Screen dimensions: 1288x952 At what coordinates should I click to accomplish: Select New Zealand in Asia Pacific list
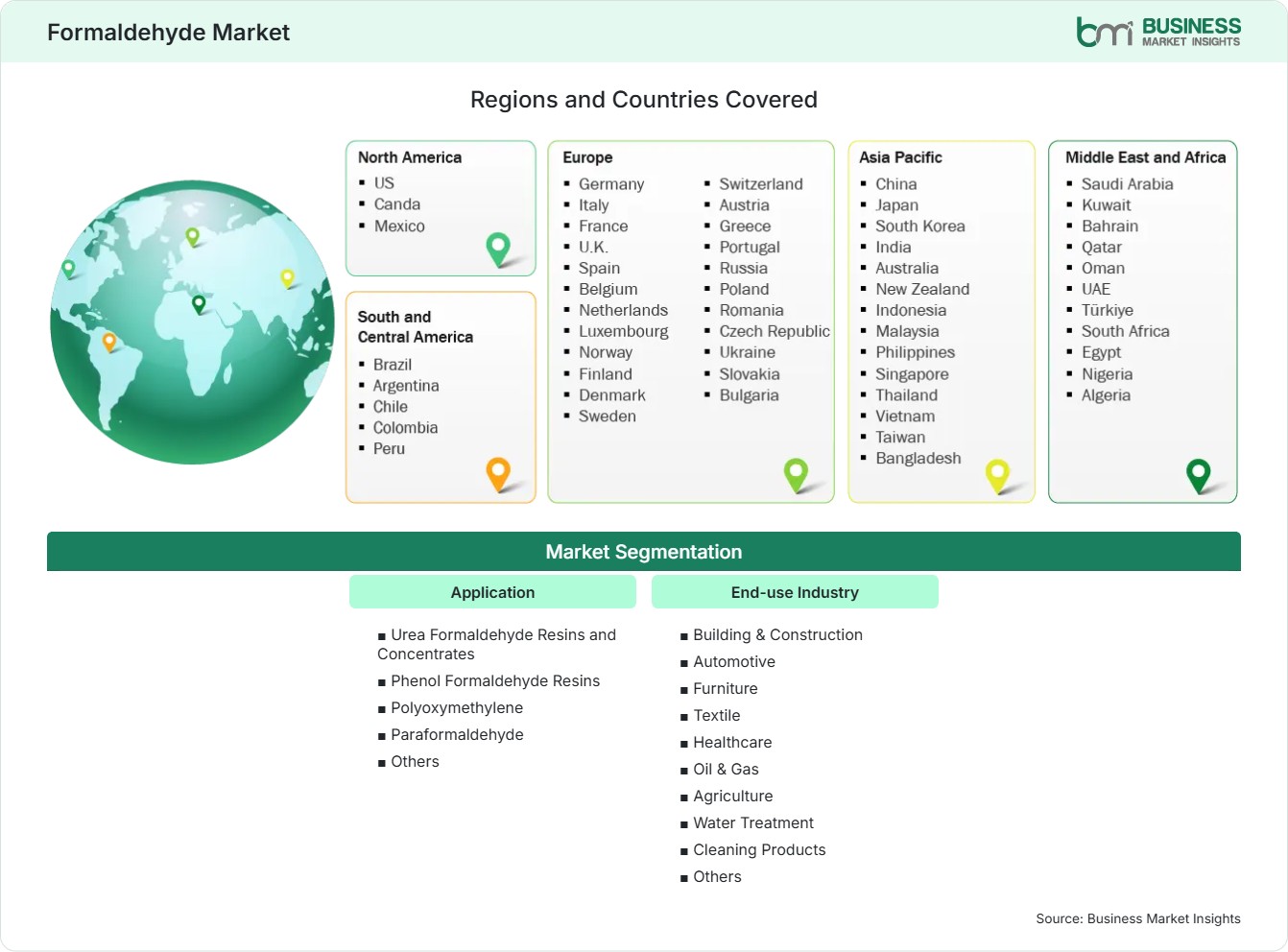(922, 289)
